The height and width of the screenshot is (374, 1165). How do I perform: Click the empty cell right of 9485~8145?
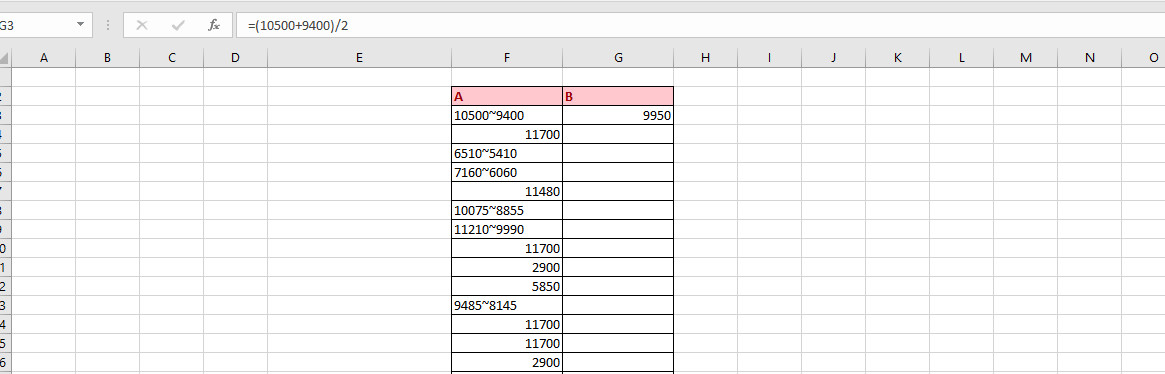click(x=618, y=305)
